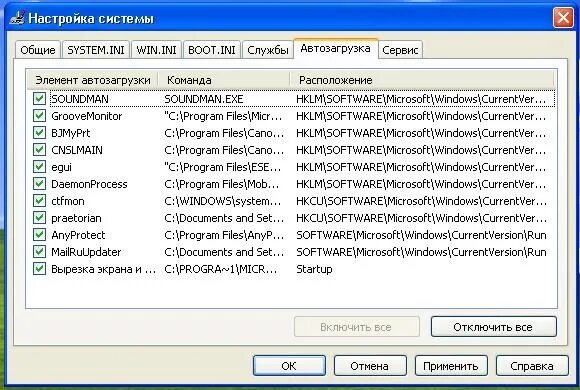Uncheck the GrooveMonitor startup checkbox
The image size is (580, 390).
(x=39, y=116)
